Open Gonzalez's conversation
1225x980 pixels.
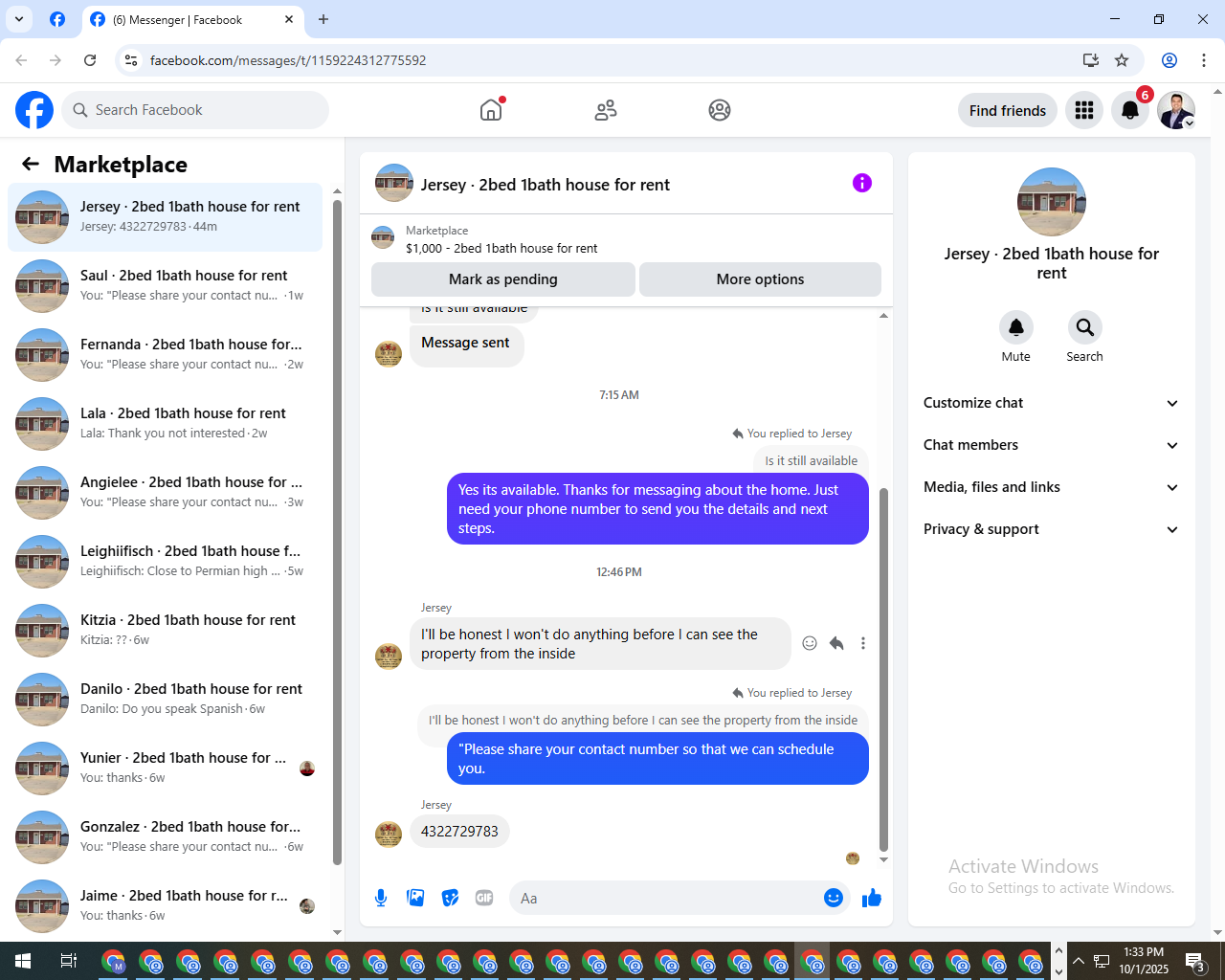click(x=165, y=837)
